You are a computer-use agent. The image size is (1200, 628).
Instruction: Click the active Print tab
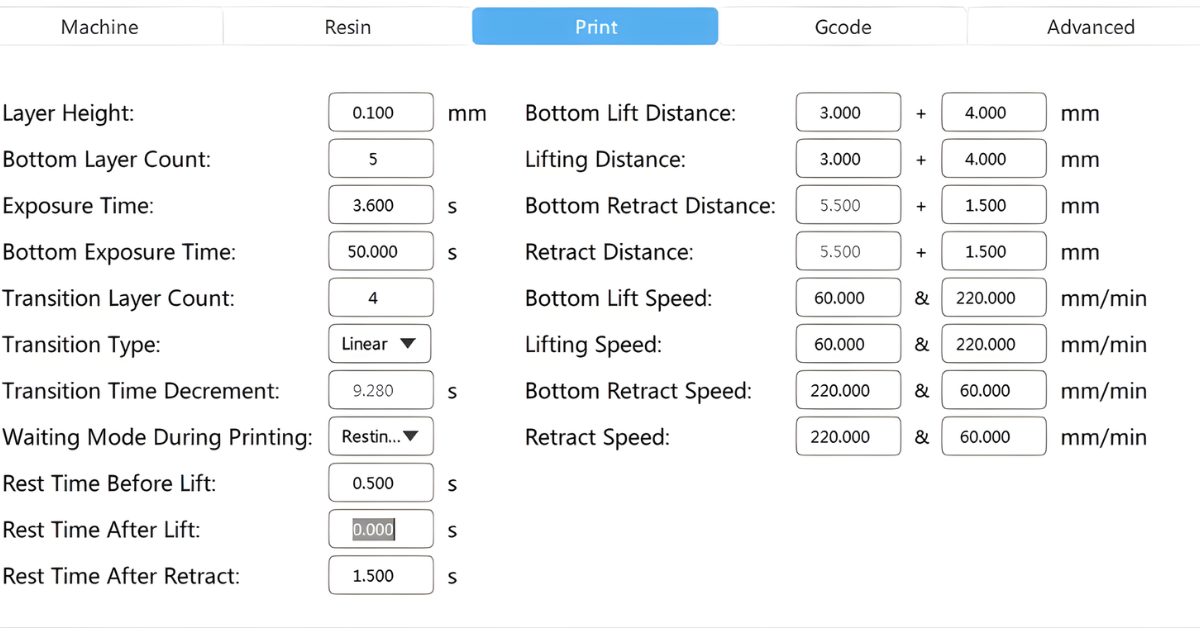(x=595, y=27)
